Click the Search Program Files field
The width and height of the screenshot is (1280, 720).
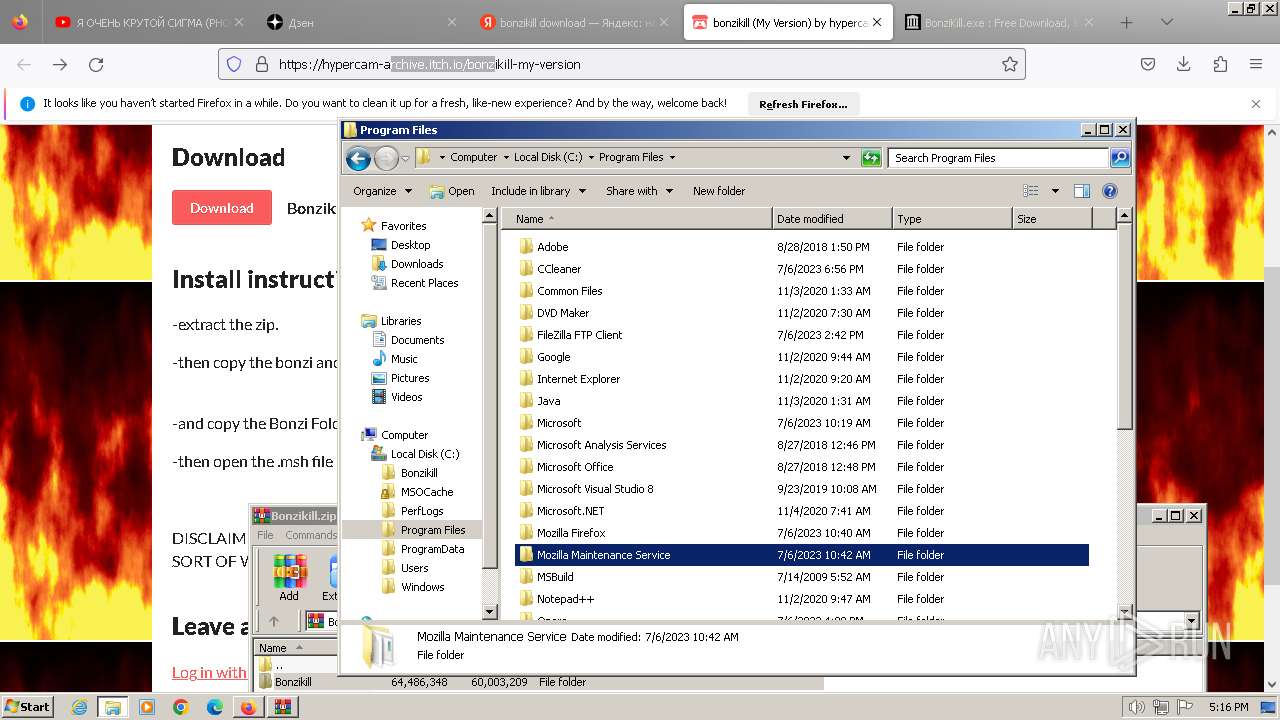click(x=998, y=158)
